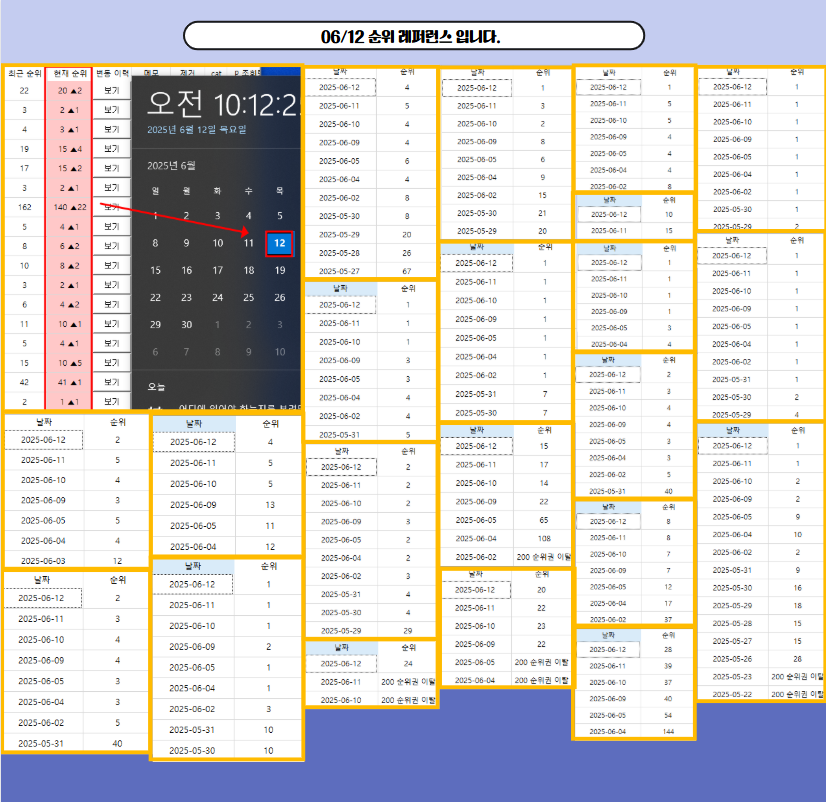Click the rank cell 108
This screenshot has width=826, height=802.
(x=544, y=539)
